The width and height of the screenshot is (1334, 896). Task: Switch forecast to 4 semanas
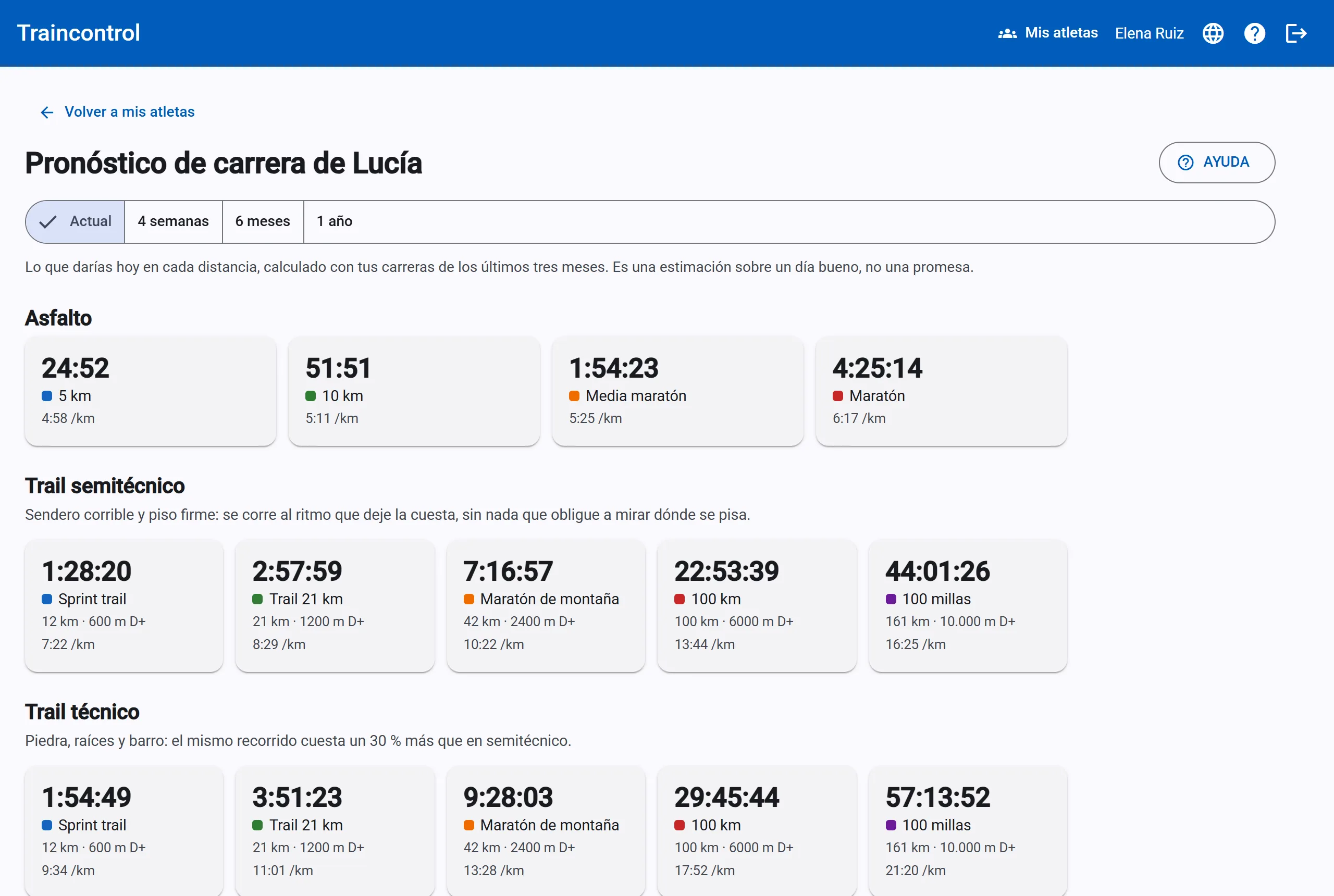tap(173, 222)
